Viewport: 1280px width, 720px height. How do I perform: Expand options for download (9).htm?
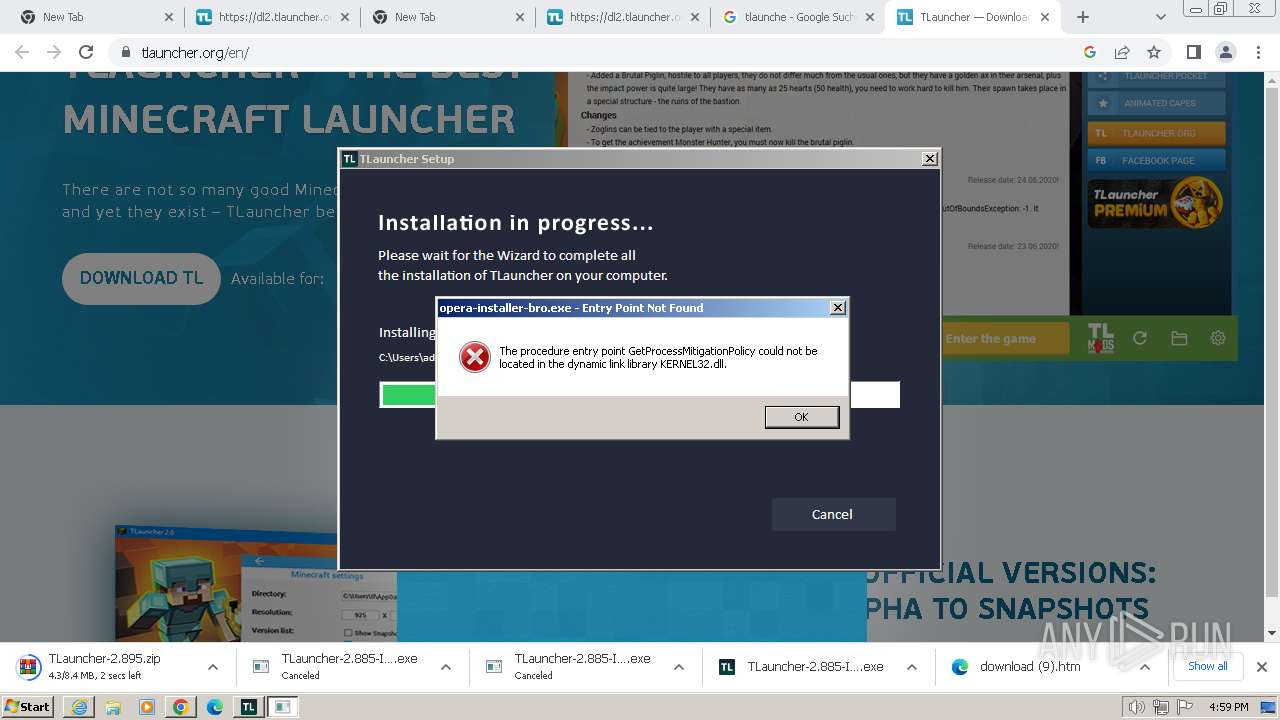click(x=1145, y=667)
